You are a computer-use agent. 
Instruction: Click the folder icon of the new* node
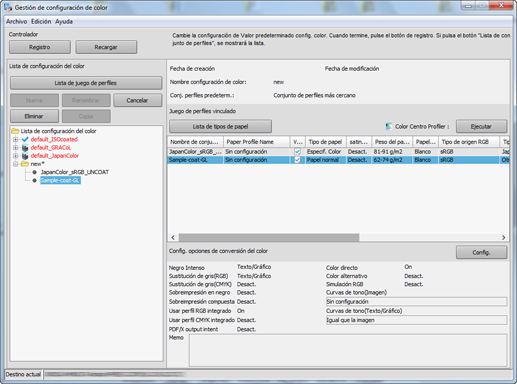coord(25,164)
